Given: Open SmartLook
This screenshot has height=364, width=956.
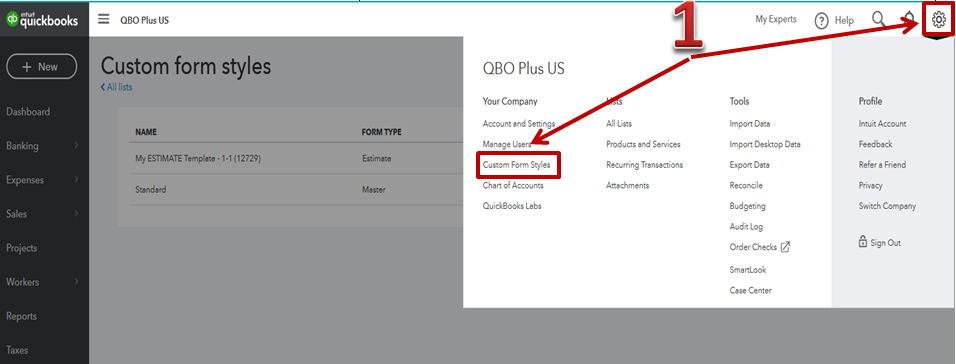Looking at the screenshot, I should click(748, 269).
